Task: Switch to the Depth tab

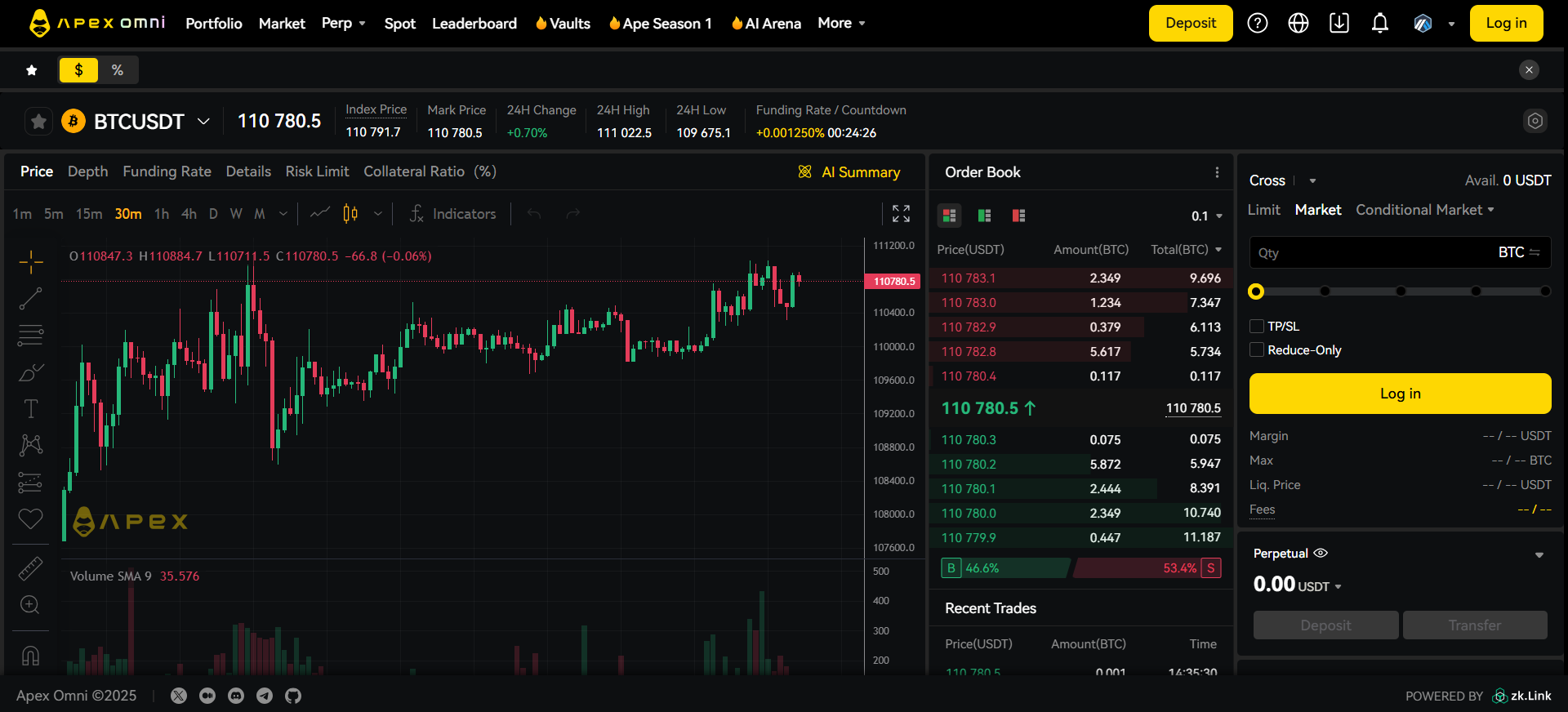Action: (x=87, y=171)
